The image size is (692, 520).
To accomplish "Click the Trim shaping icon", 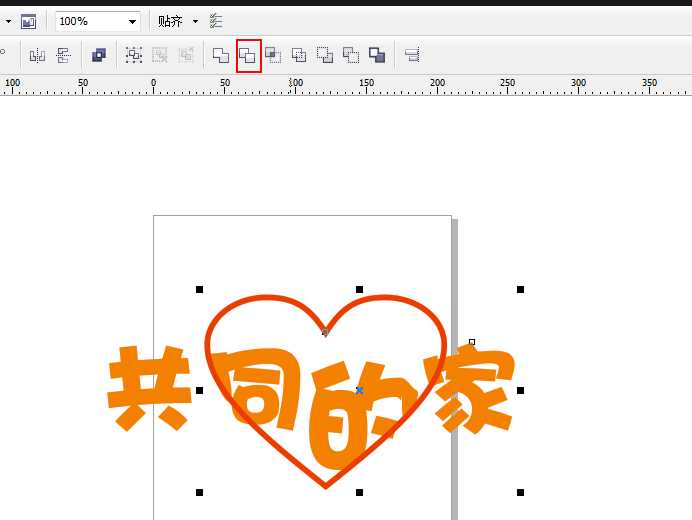I will (248, 56).
